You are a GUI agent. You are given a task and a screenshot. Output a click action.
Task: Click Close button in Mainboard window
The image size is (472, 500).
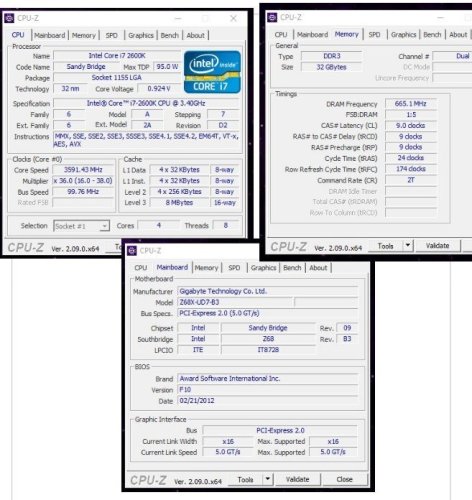344,479
